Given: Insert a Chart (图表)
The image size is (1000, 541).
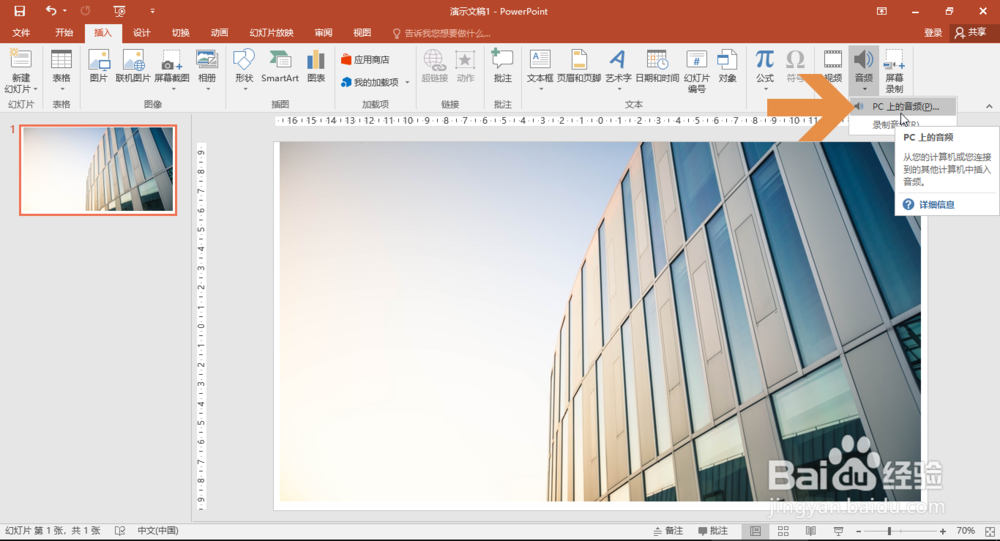Looking at the screenshot, I should click(316, 66).
